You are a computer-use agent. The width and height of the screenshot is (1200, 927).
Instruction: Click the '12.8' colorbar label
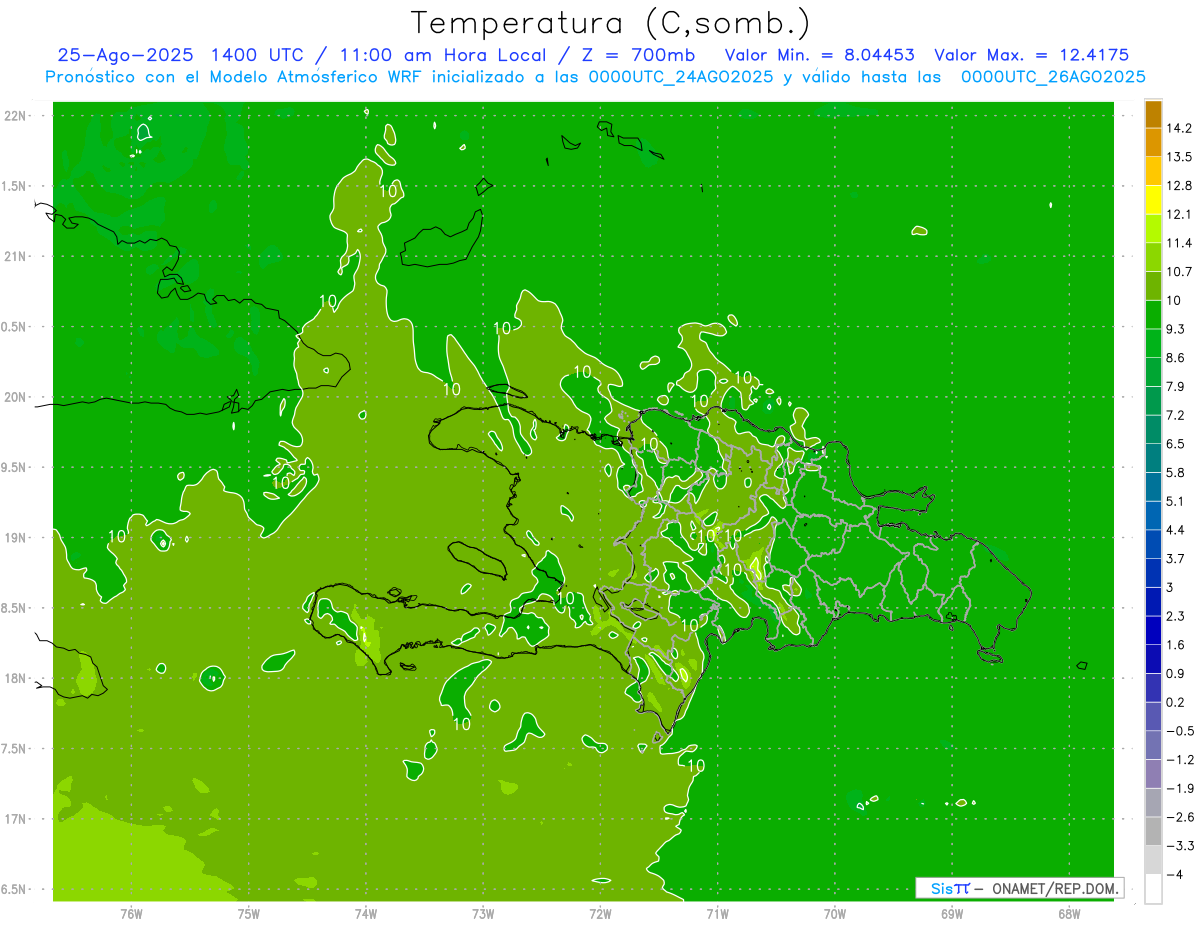1180,186
